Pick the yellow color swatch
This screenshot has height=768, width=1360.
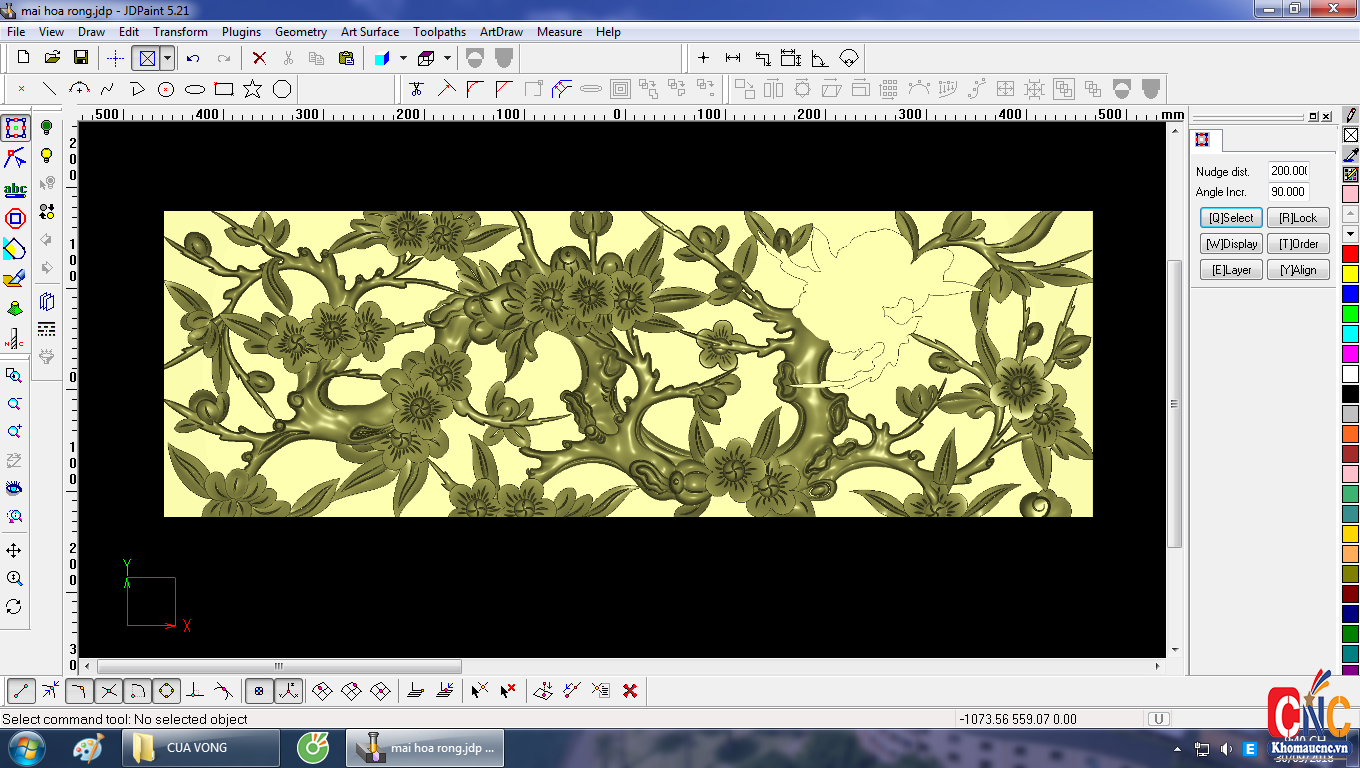(x=1350, y=273)
